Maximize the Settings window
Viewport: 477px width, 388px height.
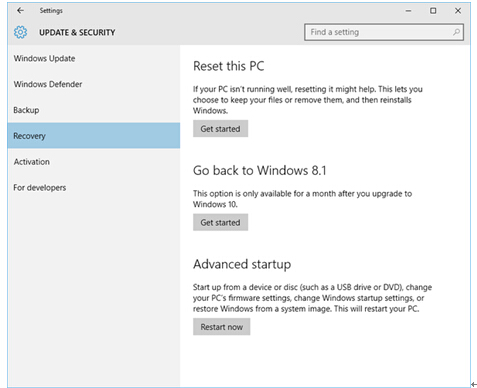pyautogui.click(x=433, y=11)
